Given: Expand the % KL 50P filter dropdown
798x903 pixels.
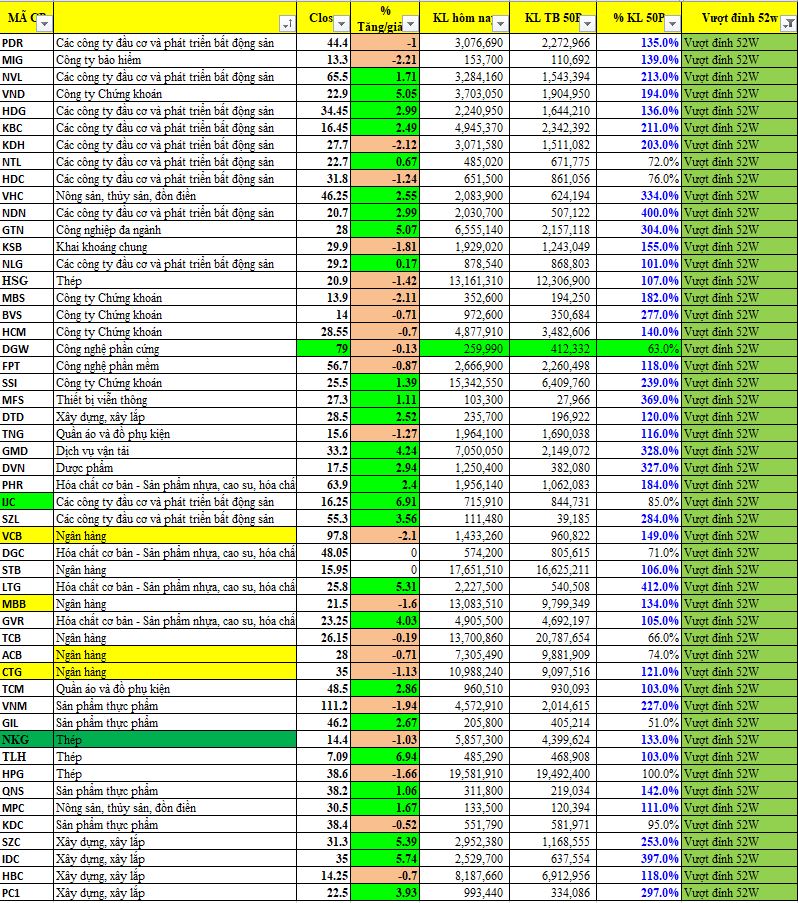Looking at the screenshot, I should pyautogui.click(x=672, y=24).
